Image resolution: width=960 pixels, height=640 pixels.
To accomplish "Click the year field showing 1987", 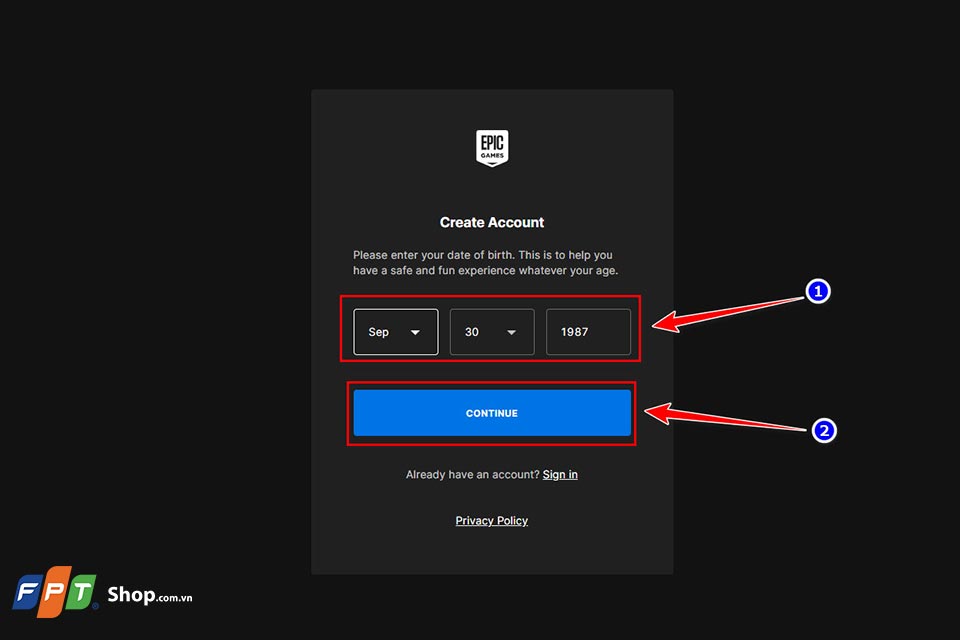I will point(588,332).
